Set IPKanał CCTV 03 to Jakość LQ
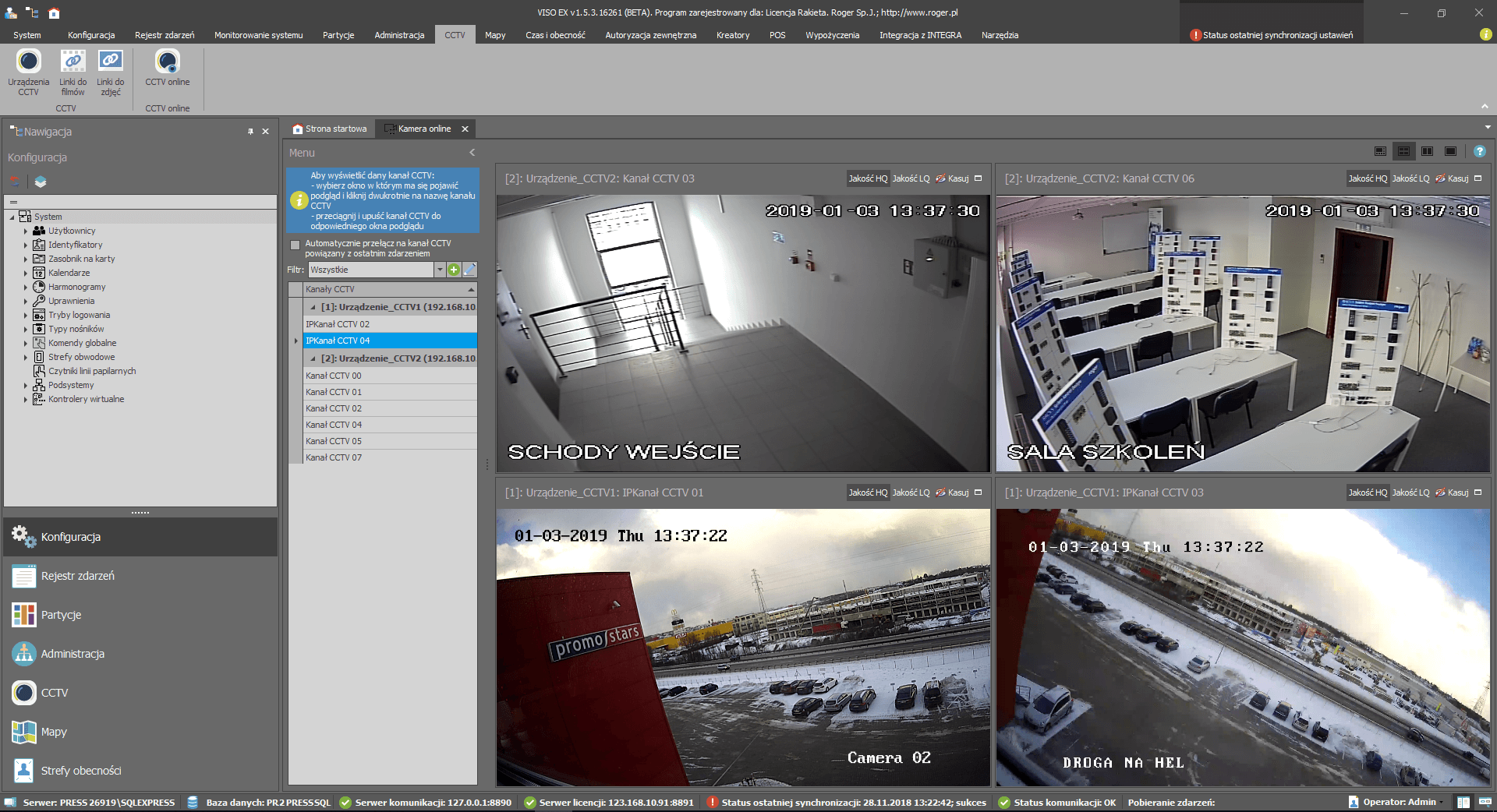Viewport: 1497px width, 812px height. point(1410,492)
